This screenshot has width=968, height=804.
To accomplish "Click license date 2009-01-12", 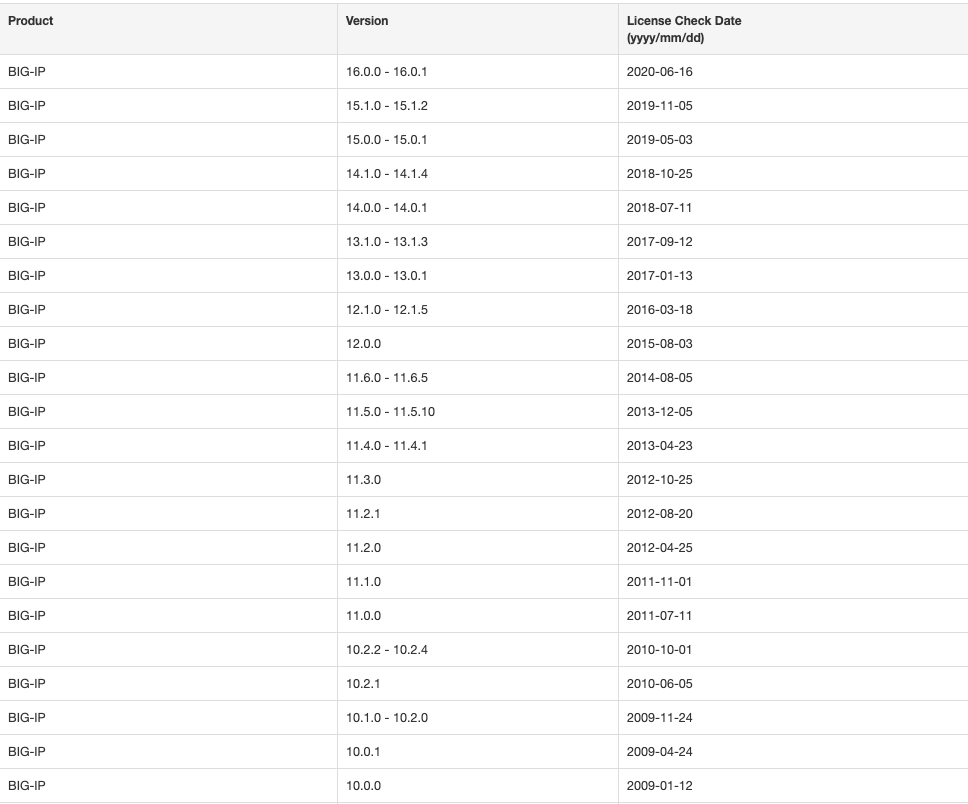I will (659, 786).
